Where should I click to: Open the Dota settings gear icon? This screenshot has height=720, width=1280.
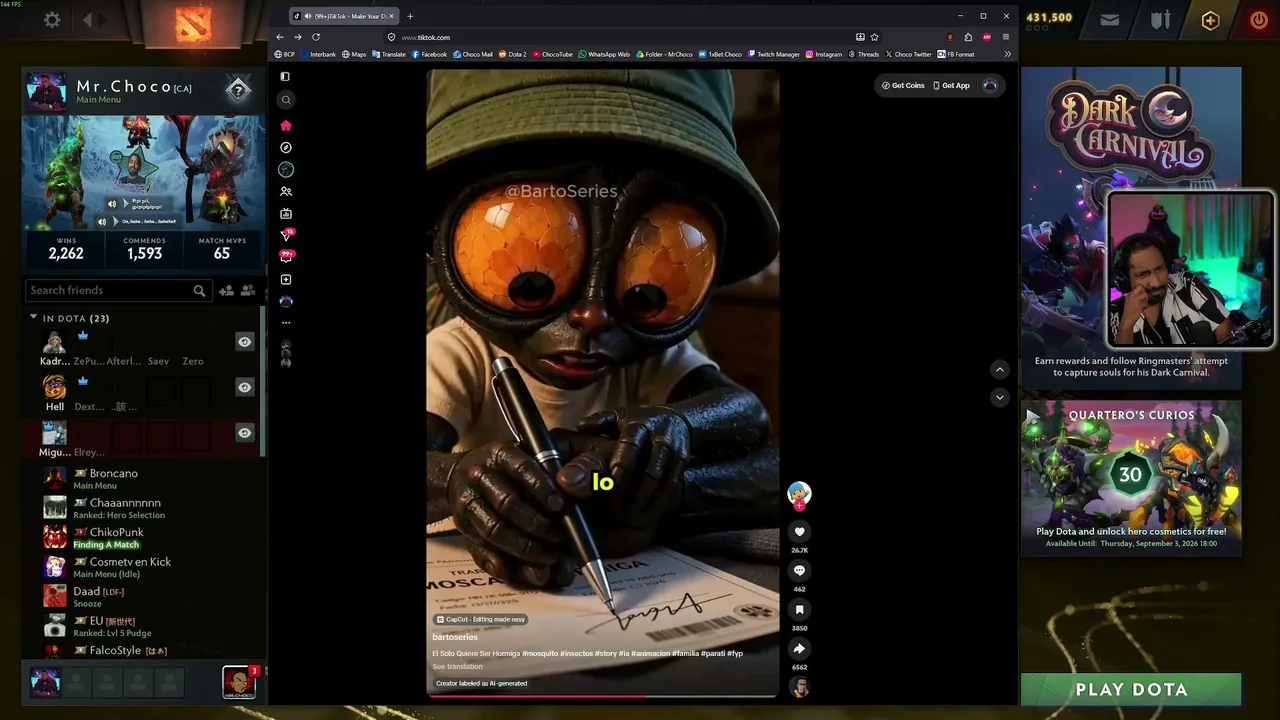(52, 20)
